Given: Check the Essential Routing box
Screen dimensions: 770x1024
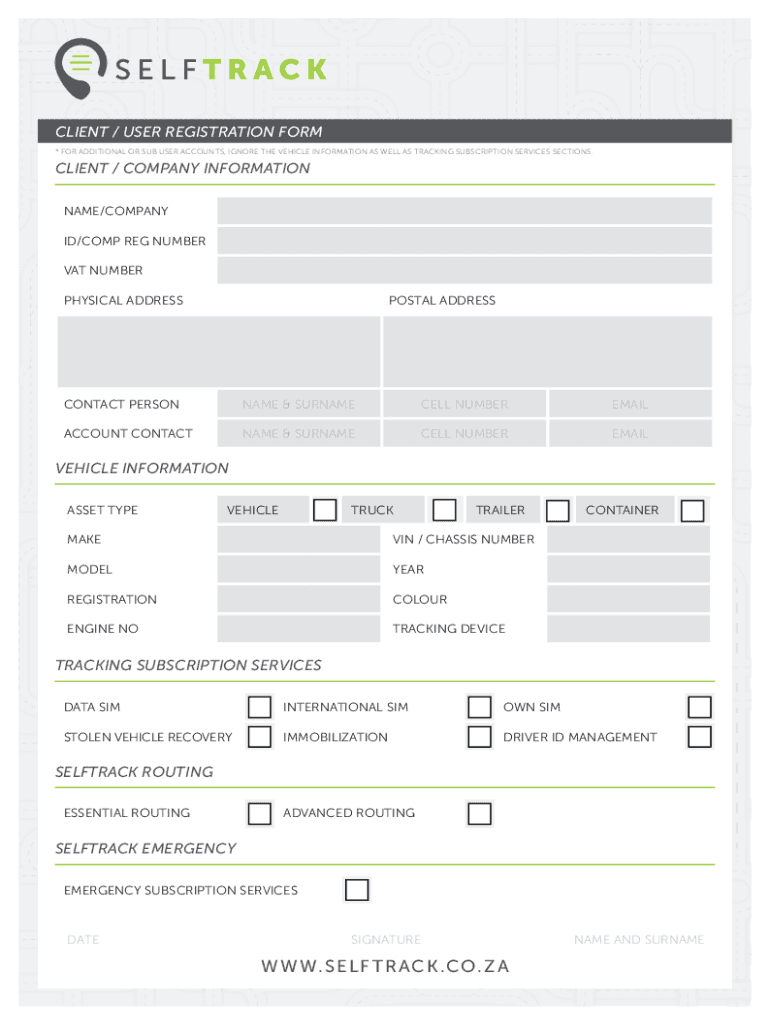Looking at the screenshot, I should [x=259, y=813].
